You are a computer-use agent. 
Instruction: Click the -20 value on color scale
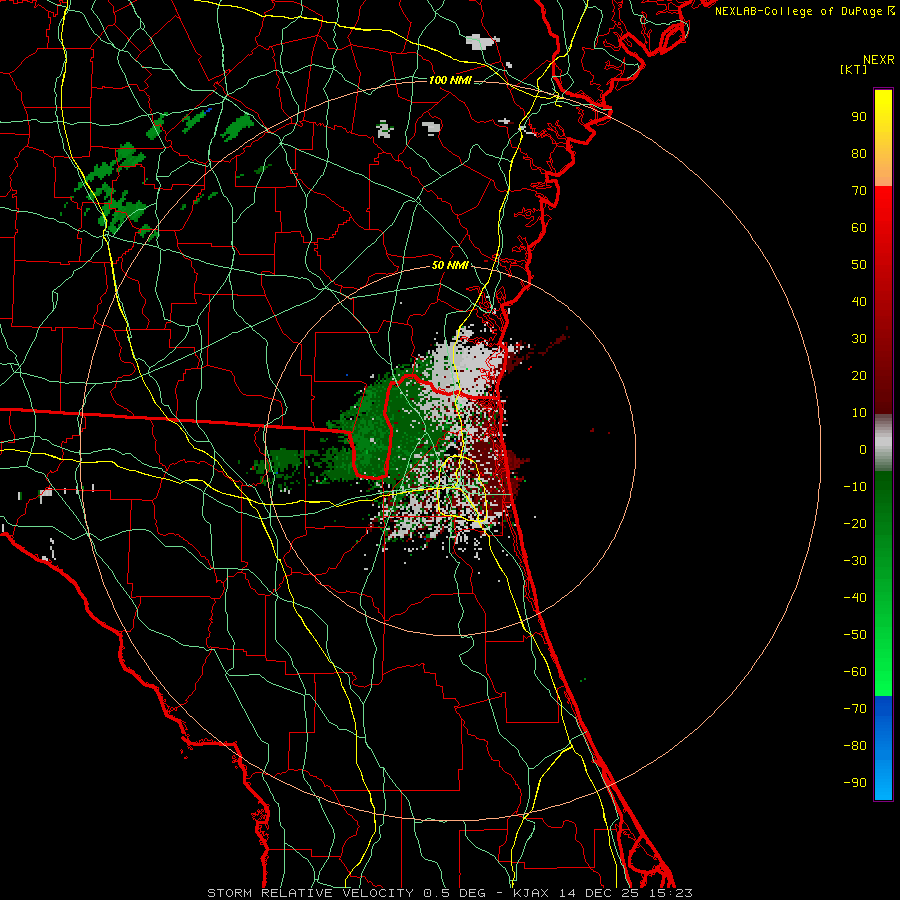click(x=855, y=523)
